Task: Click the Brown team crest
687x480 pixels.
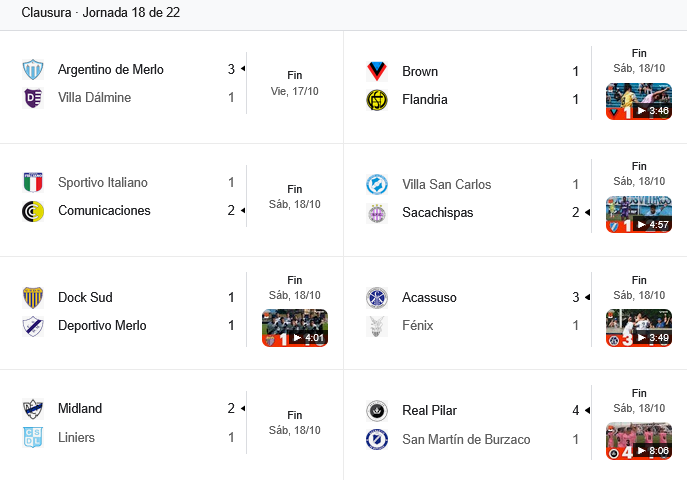Action: pyautogui.click(x=377, y=72)
